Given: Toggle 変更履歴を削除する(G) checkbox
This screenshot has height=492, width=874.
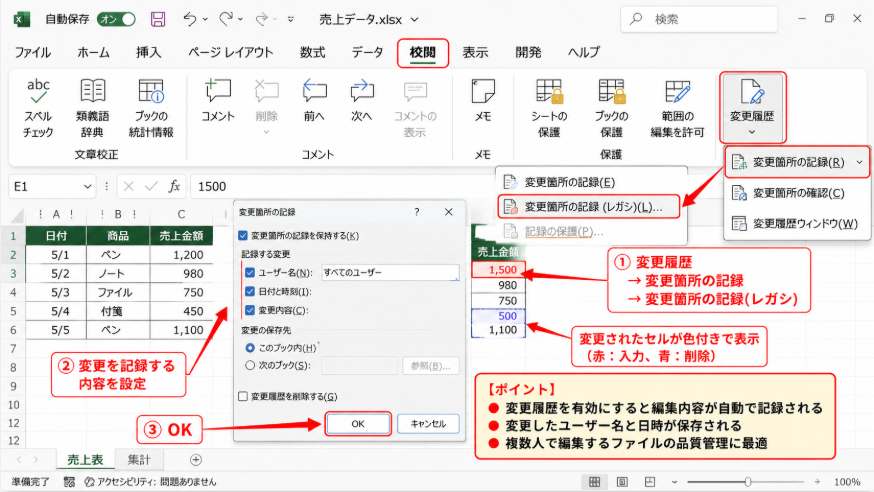Looking at the screenshot, I should point(243,396).
